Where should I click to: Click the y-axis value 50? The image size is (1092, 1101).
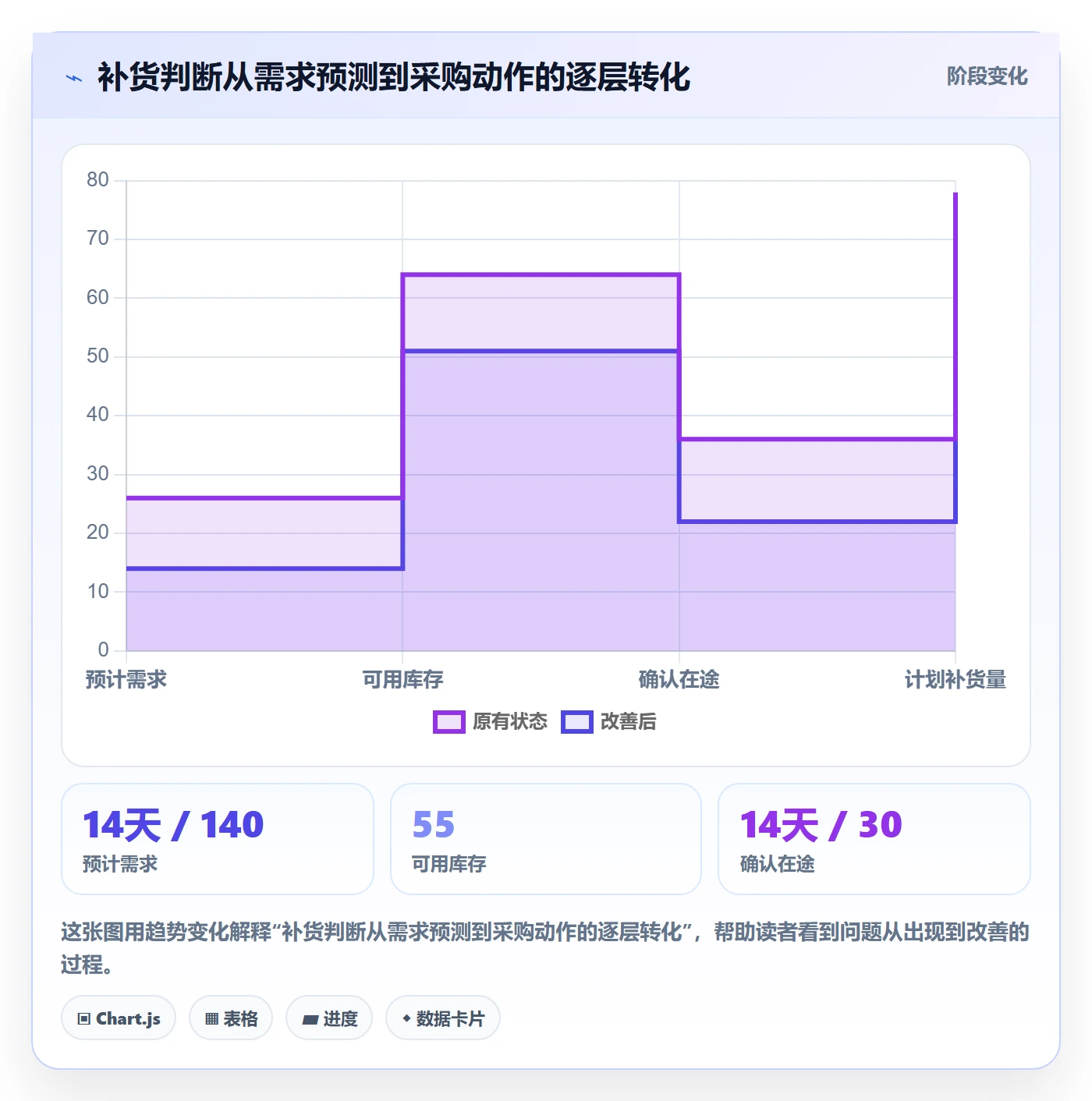(x=97, y=356)
